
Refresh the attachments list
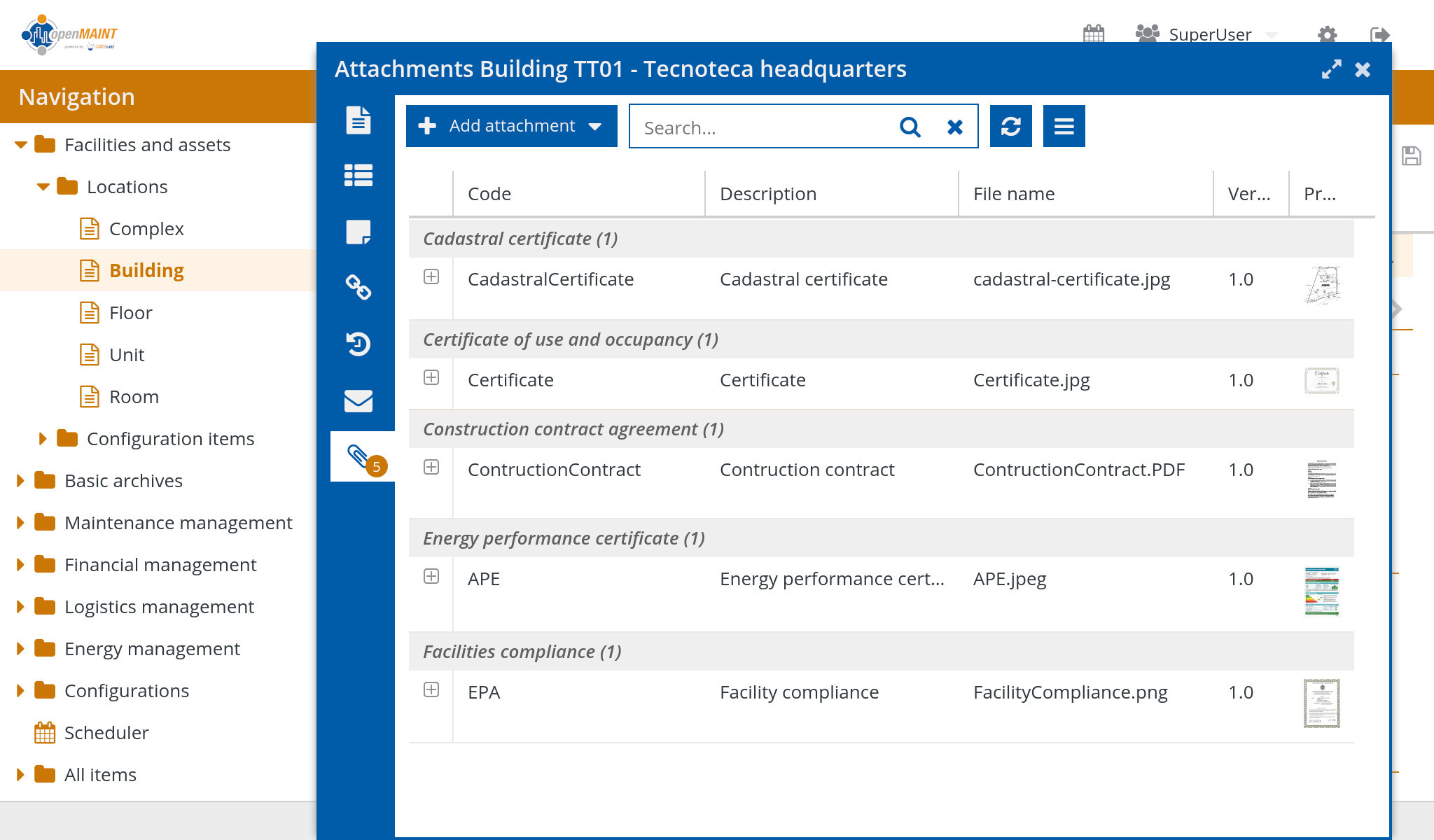pos(1010,126)
